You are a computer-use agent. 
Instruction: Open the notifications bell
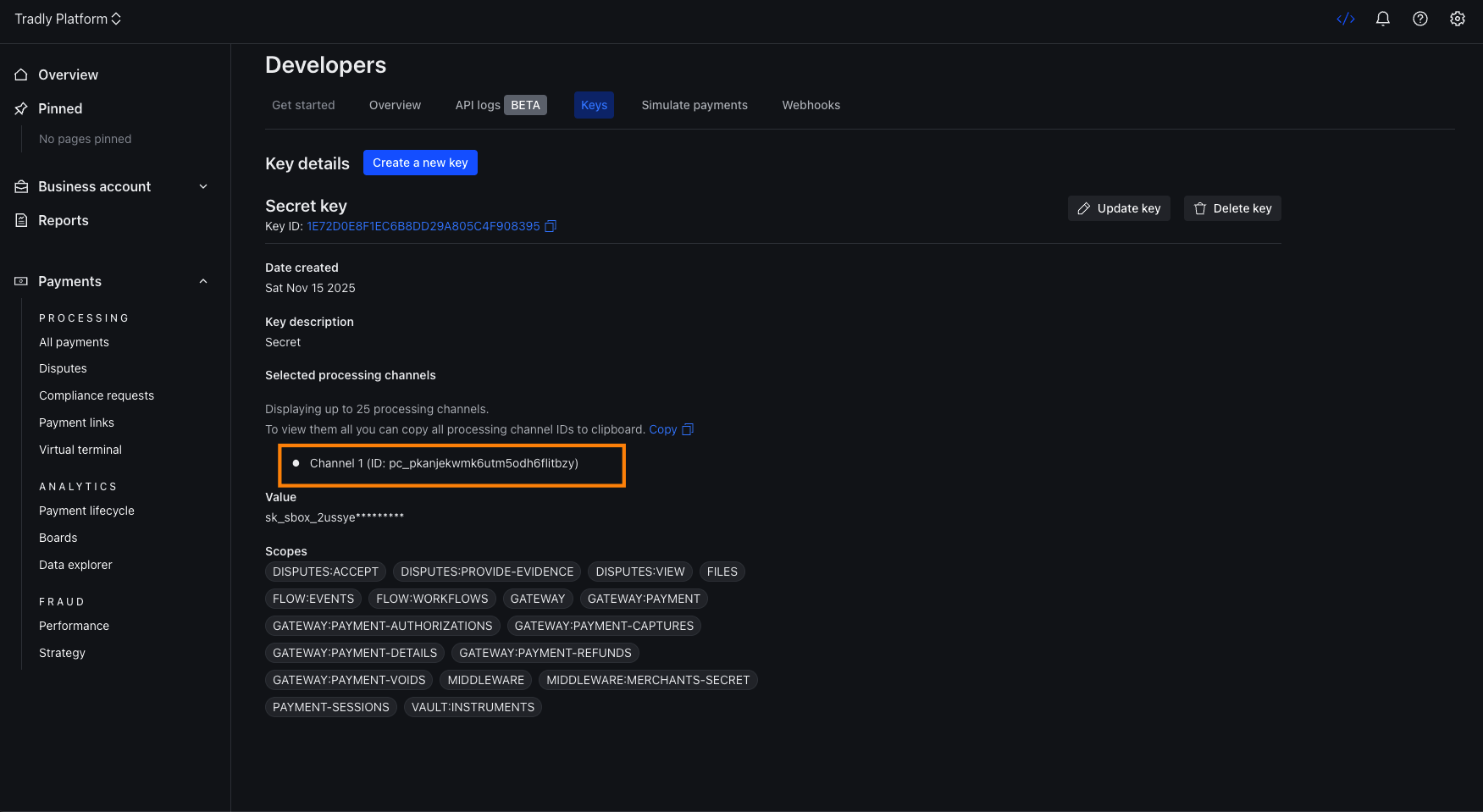pos(1382,19)
